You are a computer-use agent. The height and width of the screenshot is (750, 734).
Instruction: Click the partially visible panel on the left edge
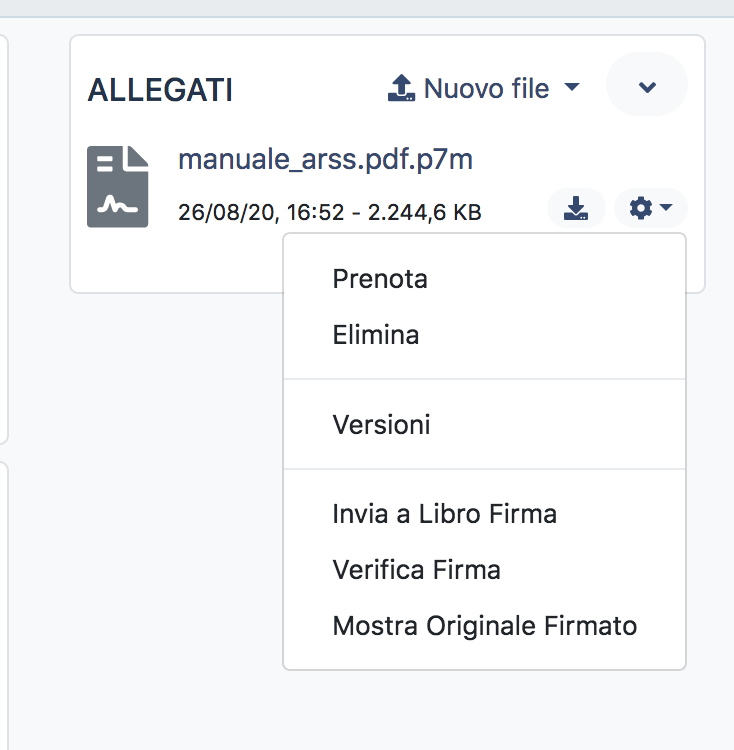coord(4,240)
